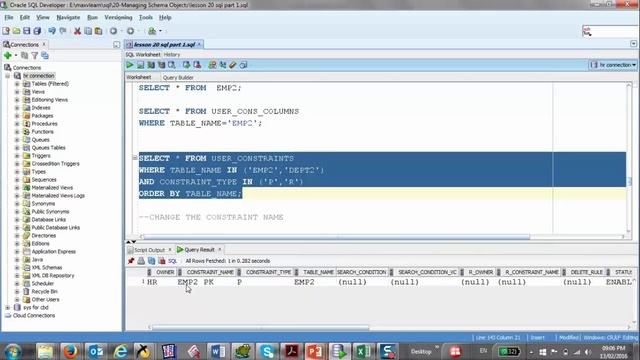The width and height of the screenshot is (640, 360).
Task: Click the Open file folder icon
Action: click(16, 31)
